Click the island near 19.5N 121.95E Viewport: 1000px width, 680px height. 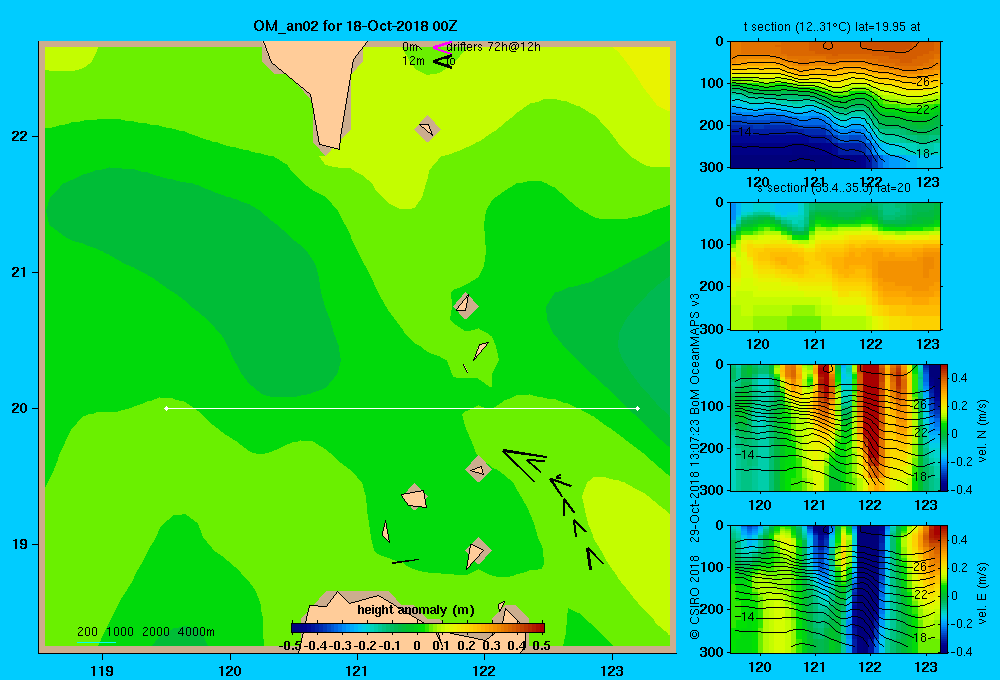point(478,469)
